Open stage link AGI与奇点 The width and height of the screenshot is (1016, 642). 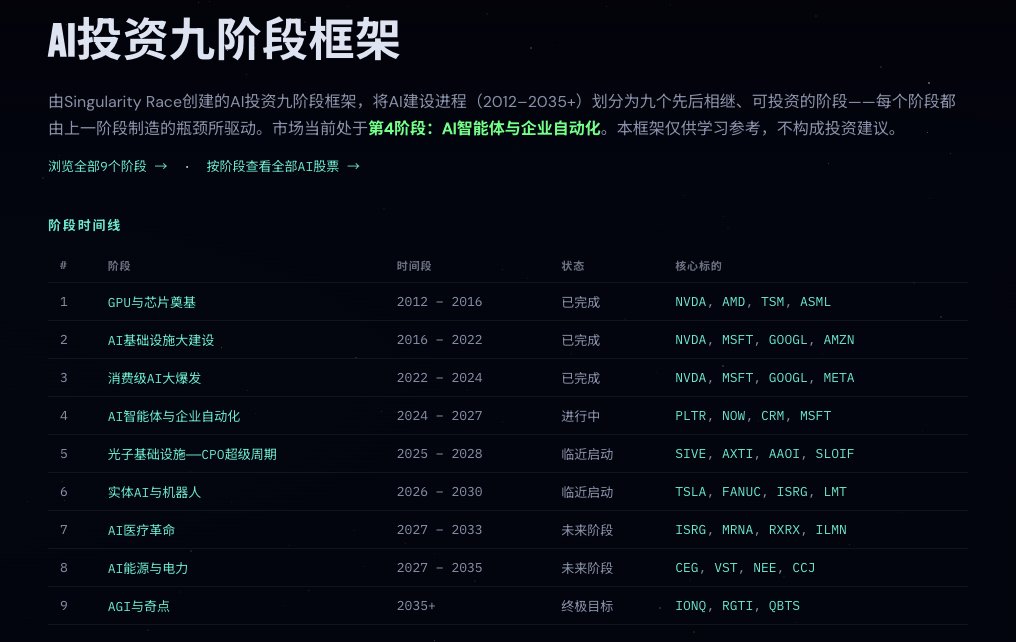click(x=139, y=606)
